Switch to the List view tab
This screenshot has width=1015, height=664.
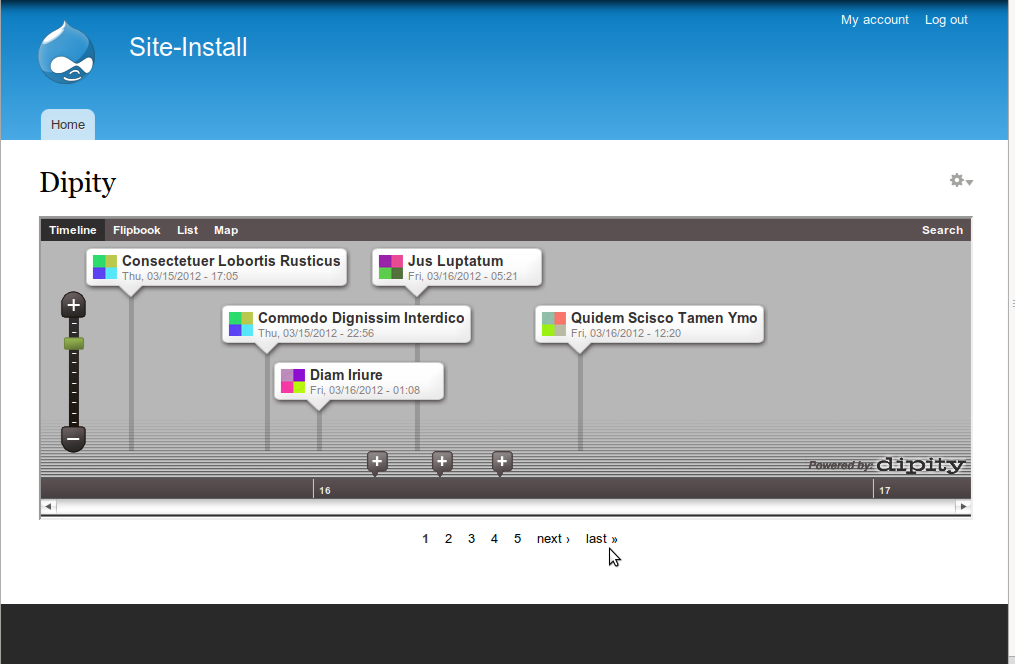pyautogui.click(x=187, y=230)
